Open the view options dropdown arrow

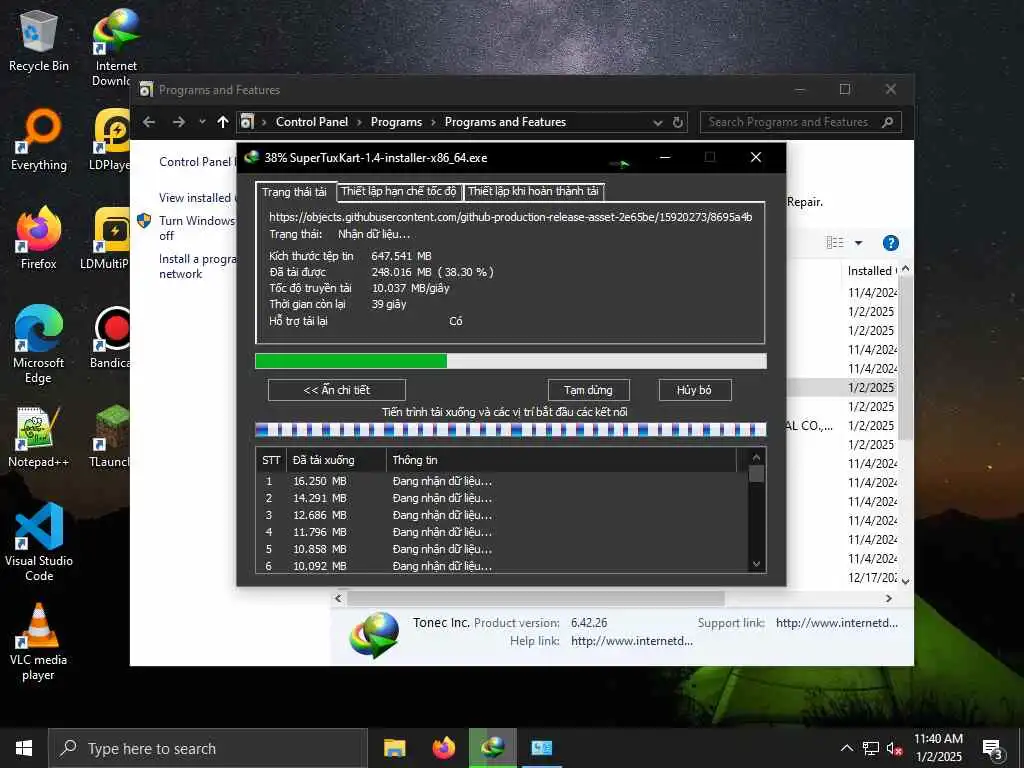[x=859, y=243]
